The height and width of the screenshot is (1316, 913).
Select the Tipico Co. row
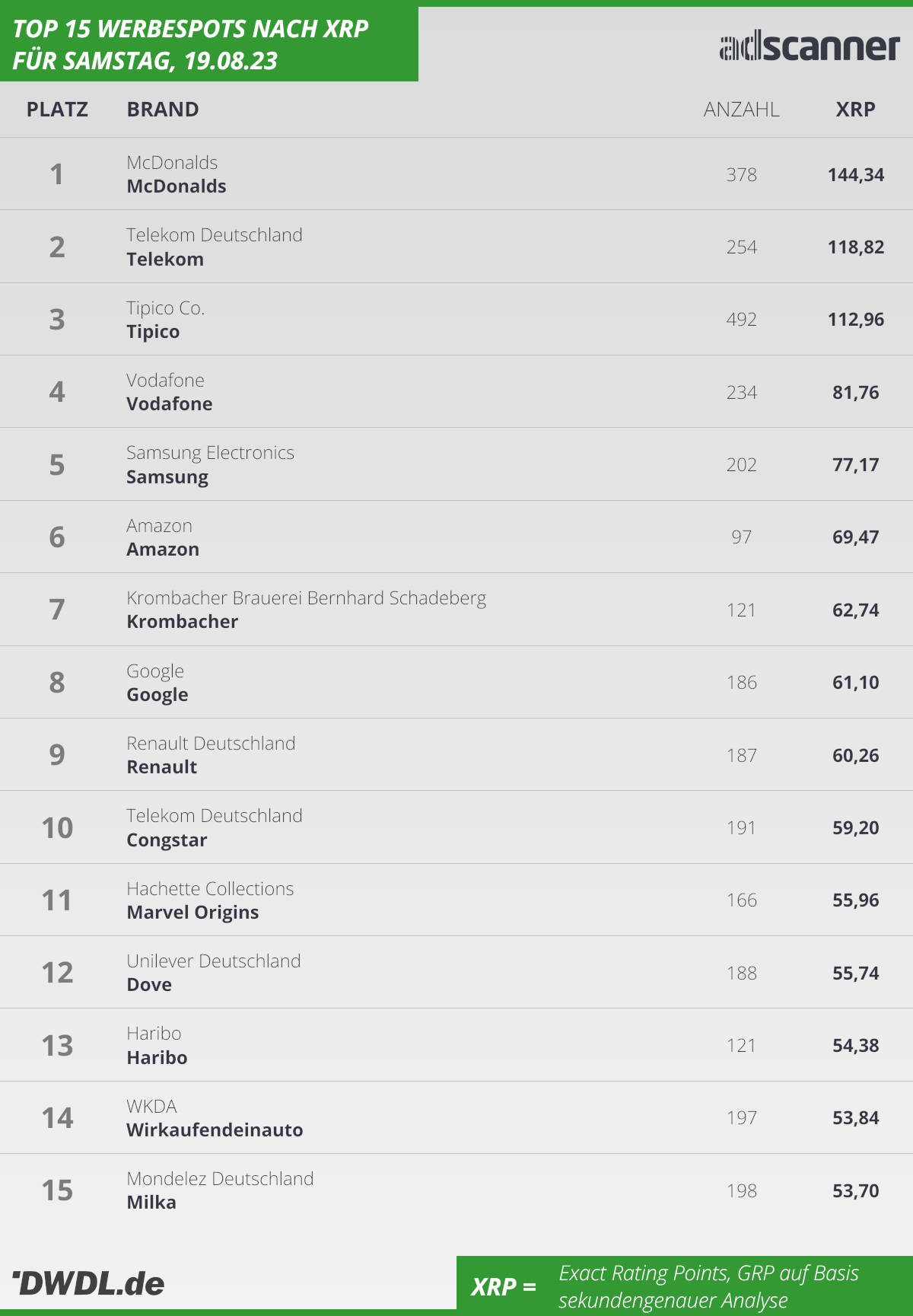(456, 319)
